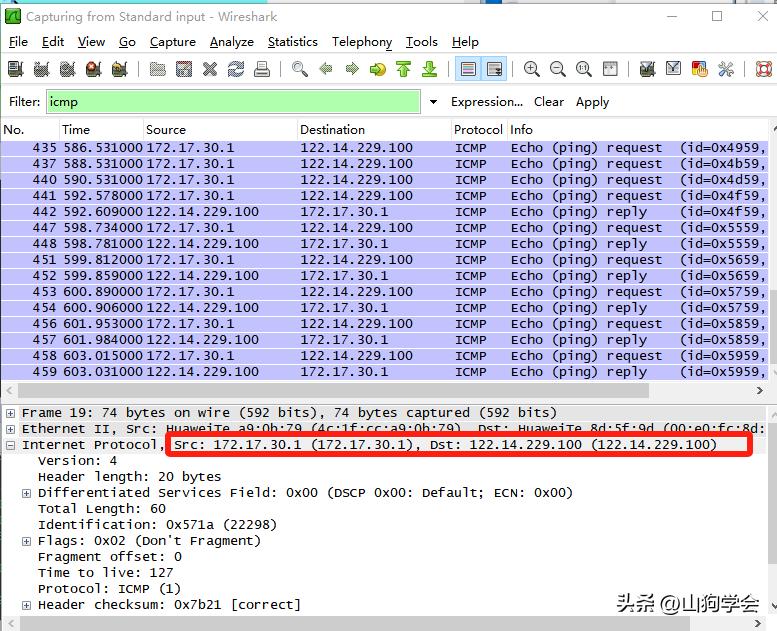Open the help lifebuoy icon
Screen dimensions: 777x631
click(764, 69)
